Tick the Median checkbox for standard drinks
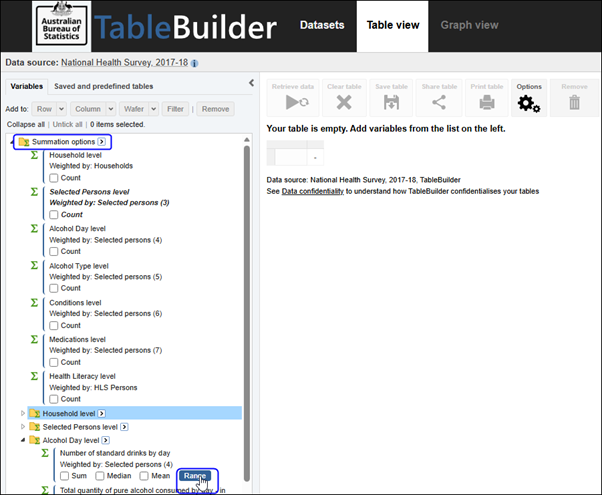The height and width of the screenshot is (495, 602). coord(100,476)
